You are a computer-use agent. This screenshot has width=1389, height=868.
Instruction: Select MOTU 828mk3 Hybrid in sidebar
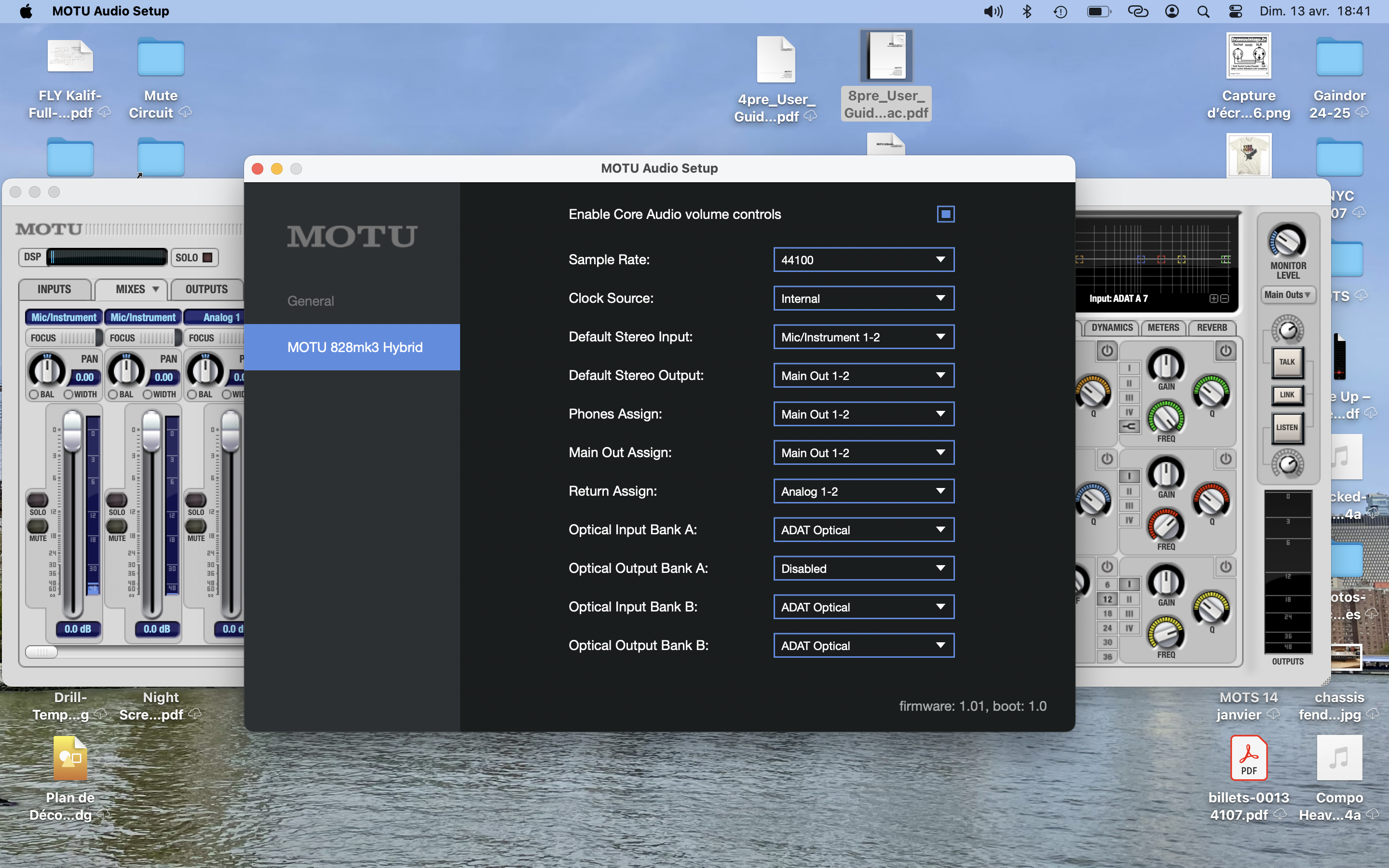[x=352, y=347]
